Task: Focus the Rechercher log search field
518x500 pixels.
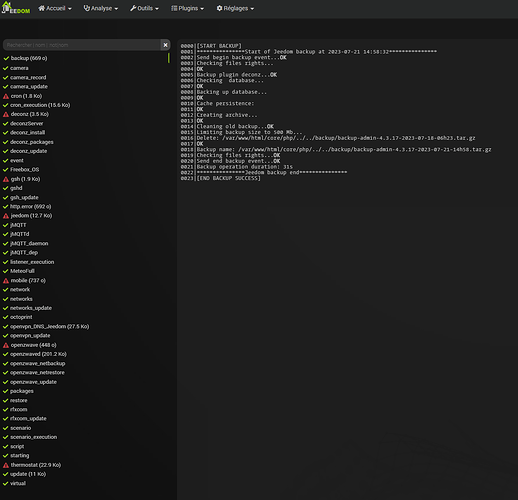Action: 82,45
